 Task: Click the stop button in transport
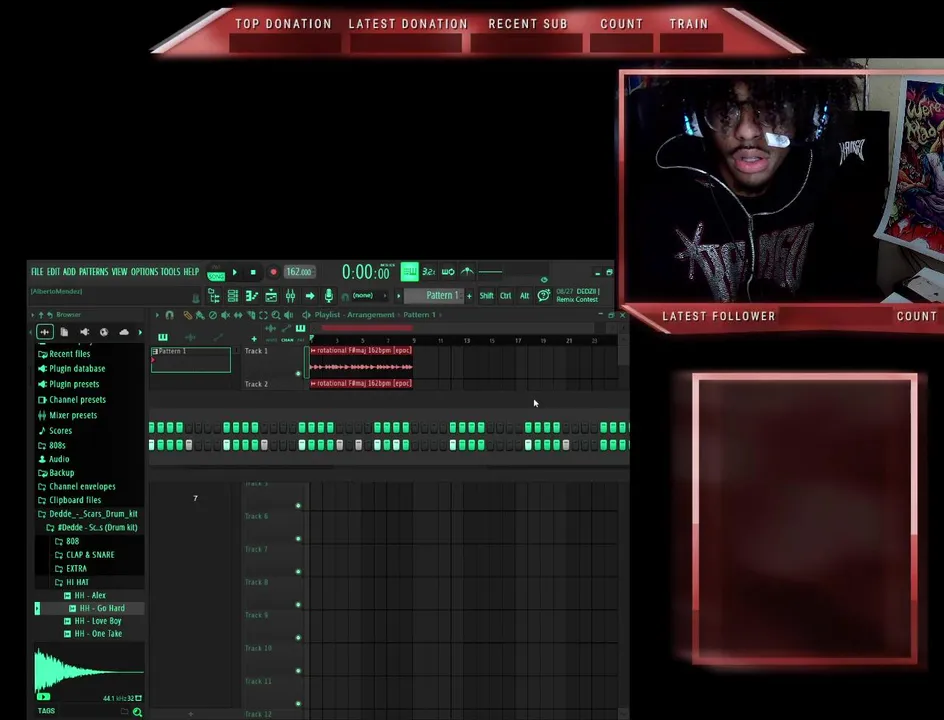253,272
